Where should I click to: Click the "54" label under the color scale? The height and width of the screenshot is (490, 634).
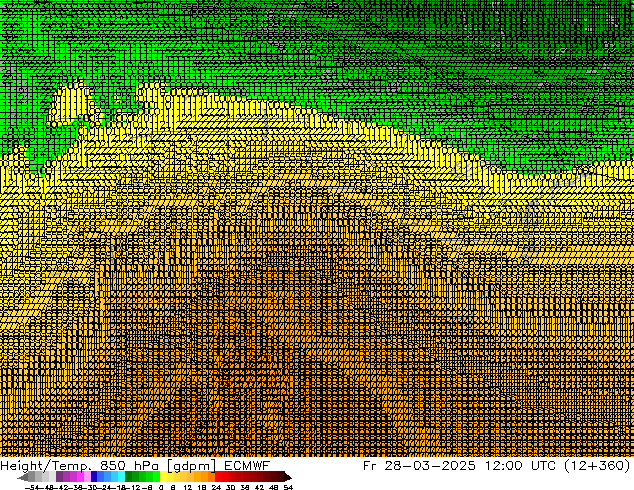tap(288, 487)
